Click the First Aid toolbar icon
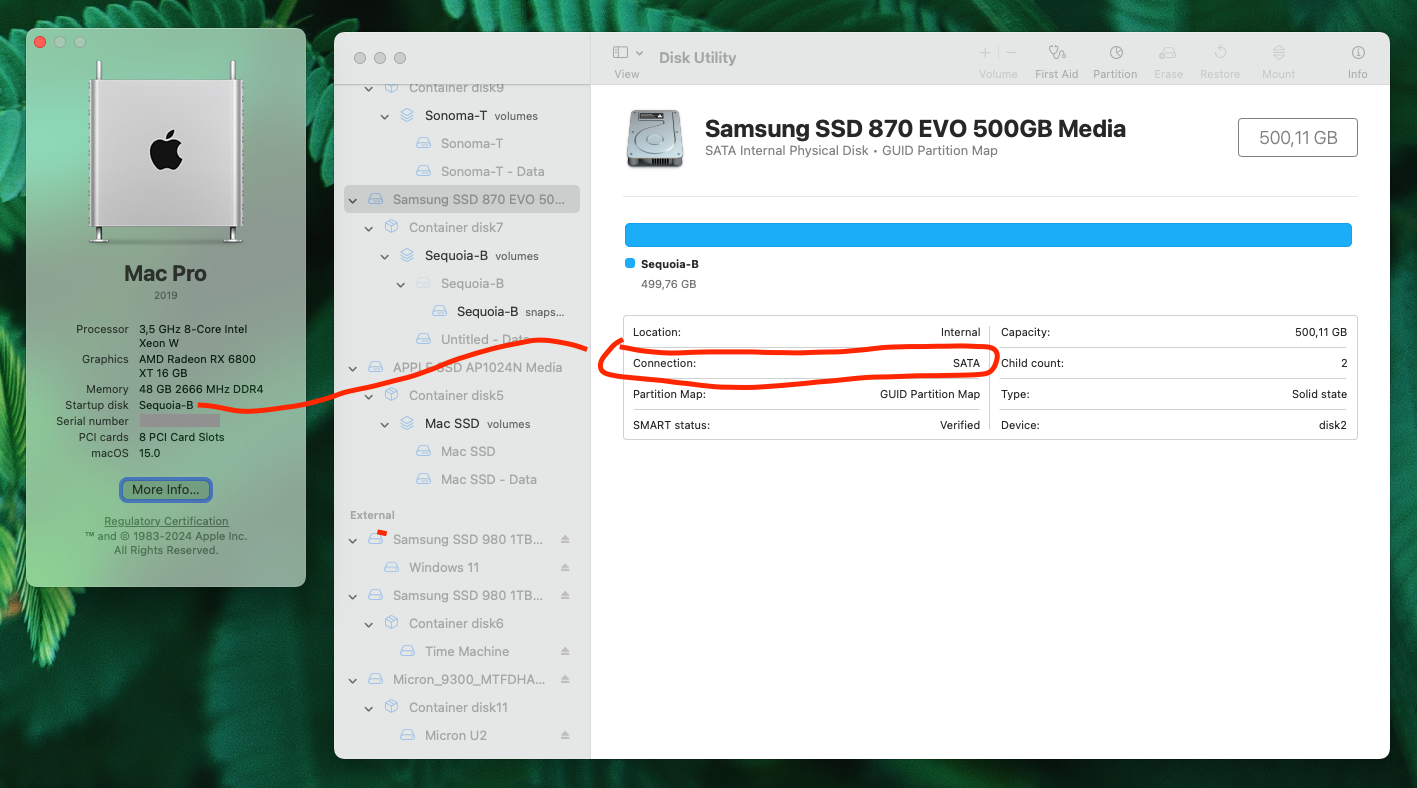Screen dimensions: 1417x788 tap(1056, 53)
